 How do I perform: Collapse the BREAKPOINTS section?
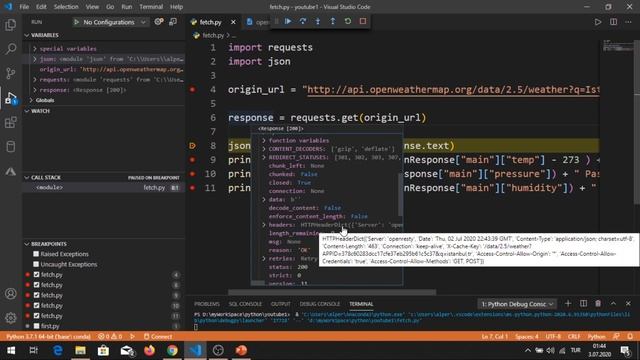(x=27, y=244)
